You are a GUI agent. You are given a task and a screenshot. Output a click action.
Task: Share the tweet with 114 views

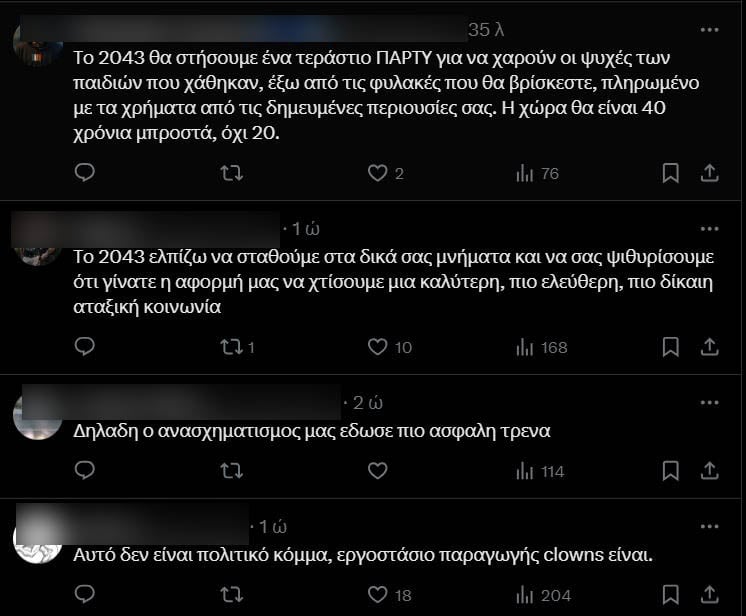(709, 470)
